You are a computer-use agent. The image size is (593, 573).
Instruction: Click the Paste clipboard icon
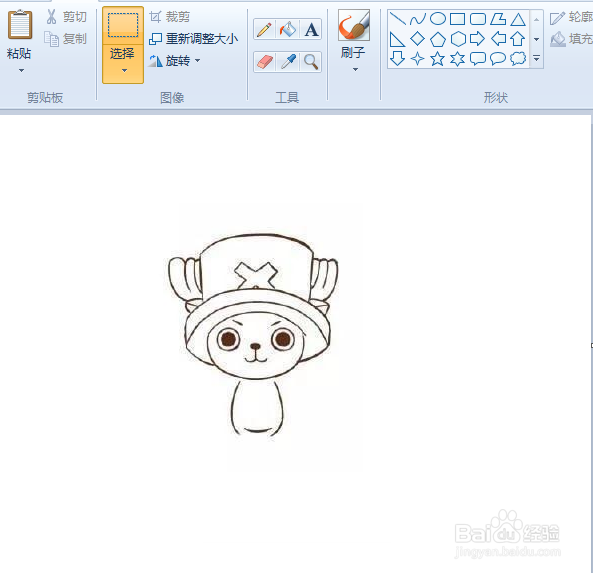(x=20, y=25)
